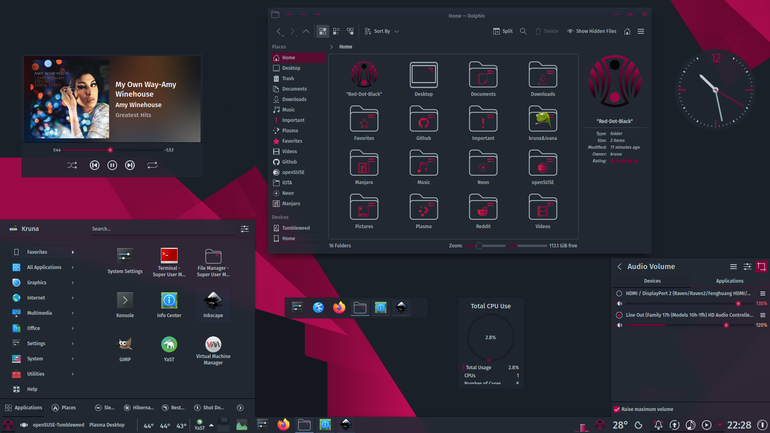Pause the Amy Winehouse track
The height and width of the screenshot is (433, 770).
pos(112,165)
